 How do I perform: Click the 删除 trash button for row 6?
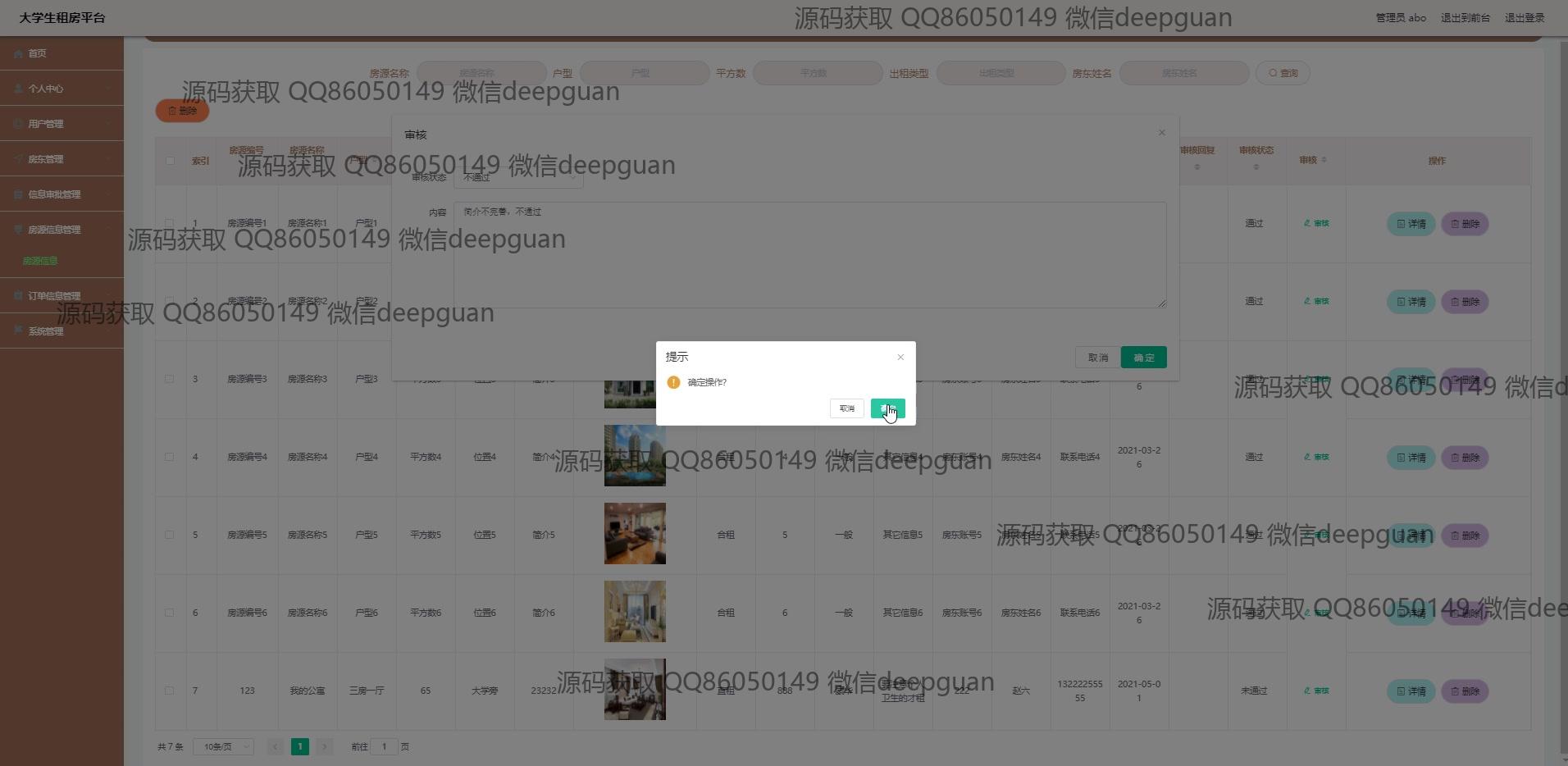pos(1465,613)
